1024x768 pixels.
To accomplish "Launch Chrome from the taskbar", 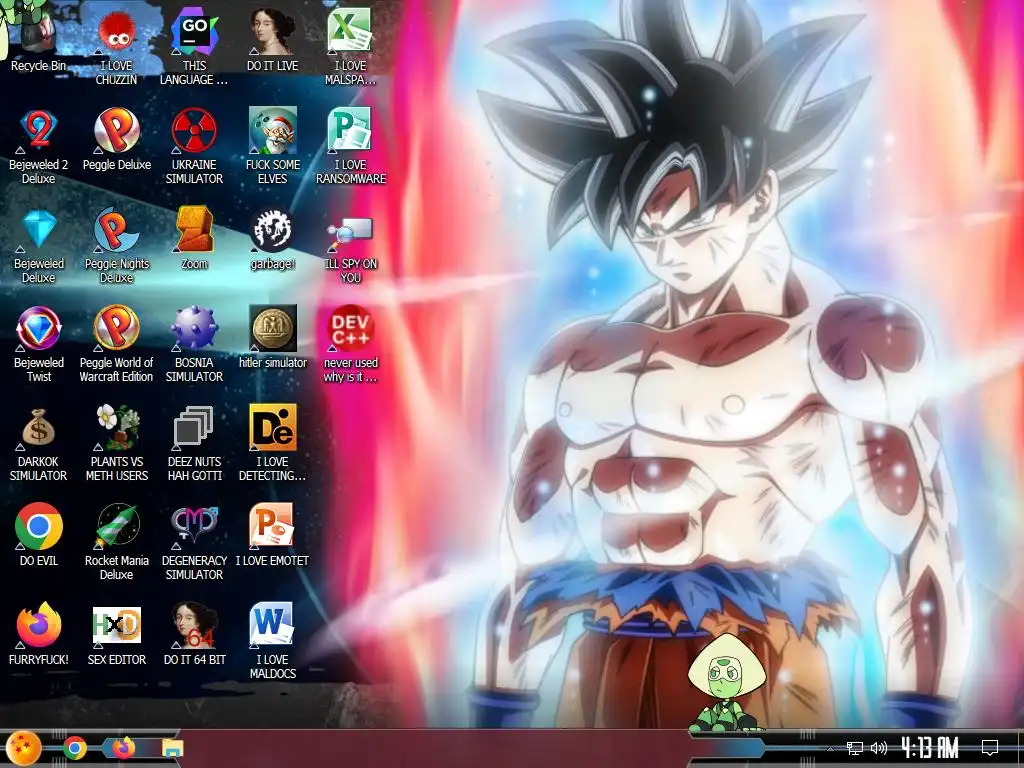I will point(74,748).
